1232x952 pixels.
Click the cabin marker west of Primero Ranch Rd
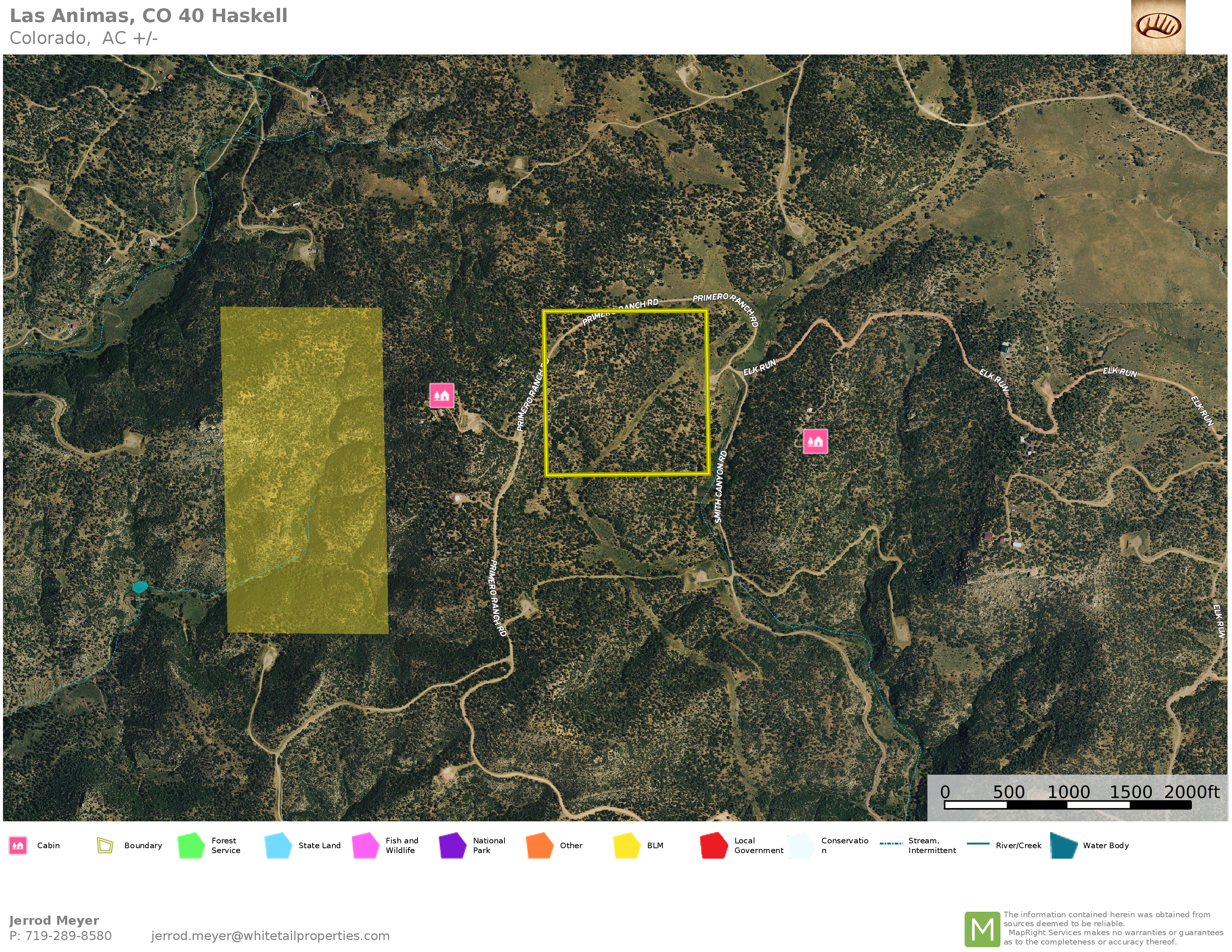(442, 395)
